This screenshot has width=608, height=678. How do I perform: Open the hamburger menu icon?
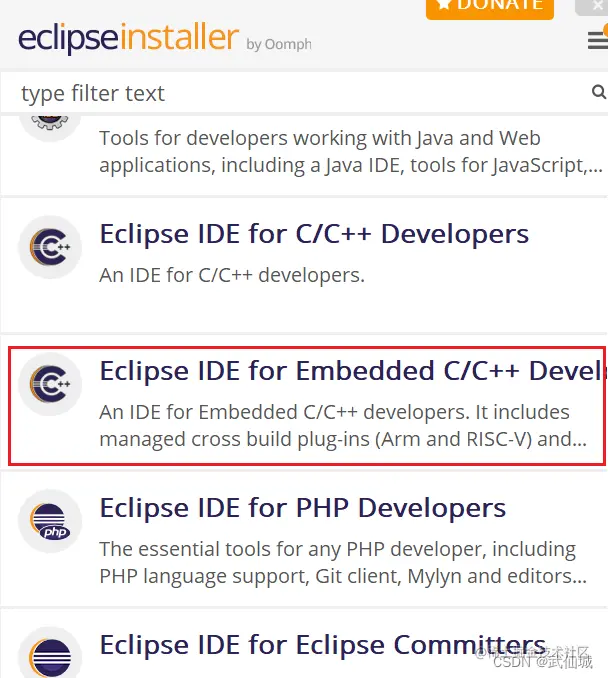pos(598,40)
